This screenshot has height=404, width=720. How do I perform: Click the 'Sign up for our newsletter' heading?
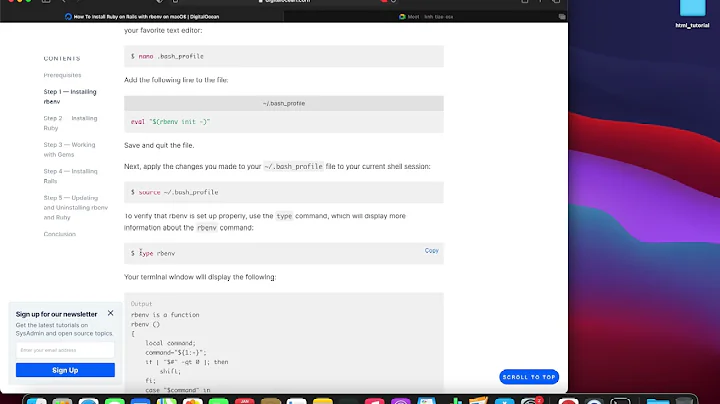pyautogui.click(x=56, y=314)
